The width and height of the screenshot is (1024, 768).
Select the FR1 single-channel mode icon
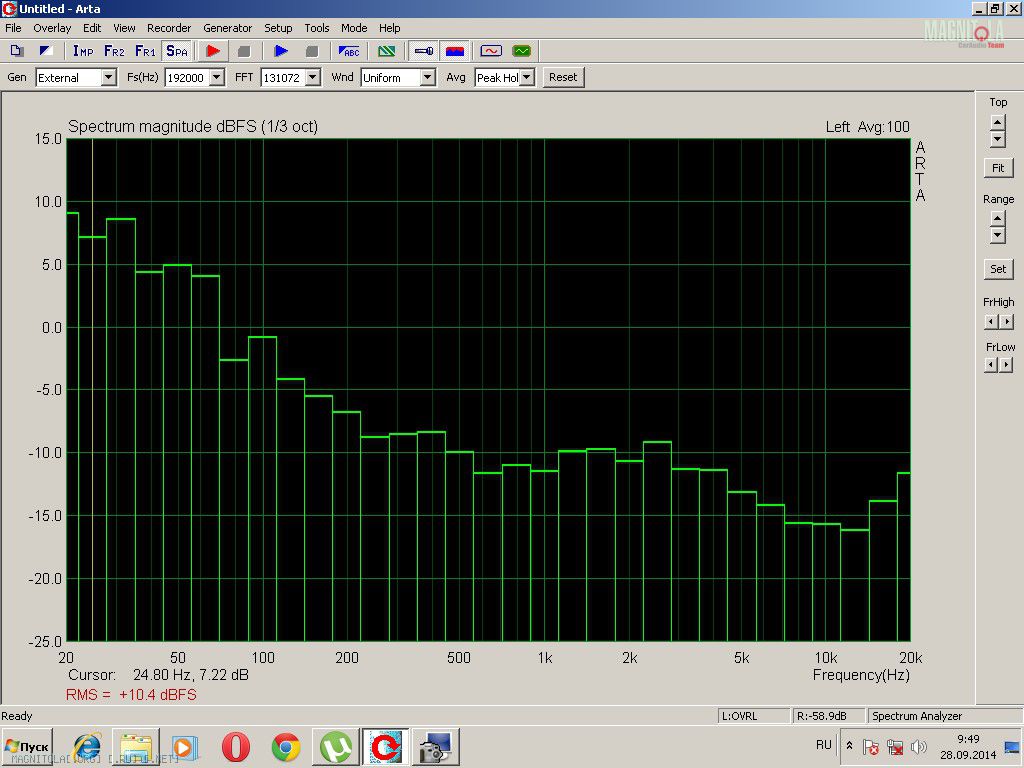coord(145,51)
